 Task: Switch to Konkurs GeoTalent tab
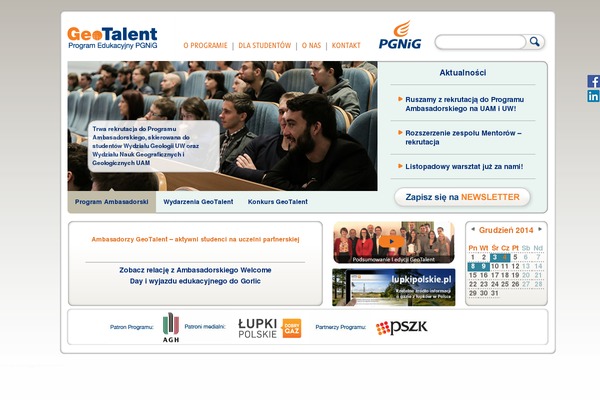[x=278, y=202]
